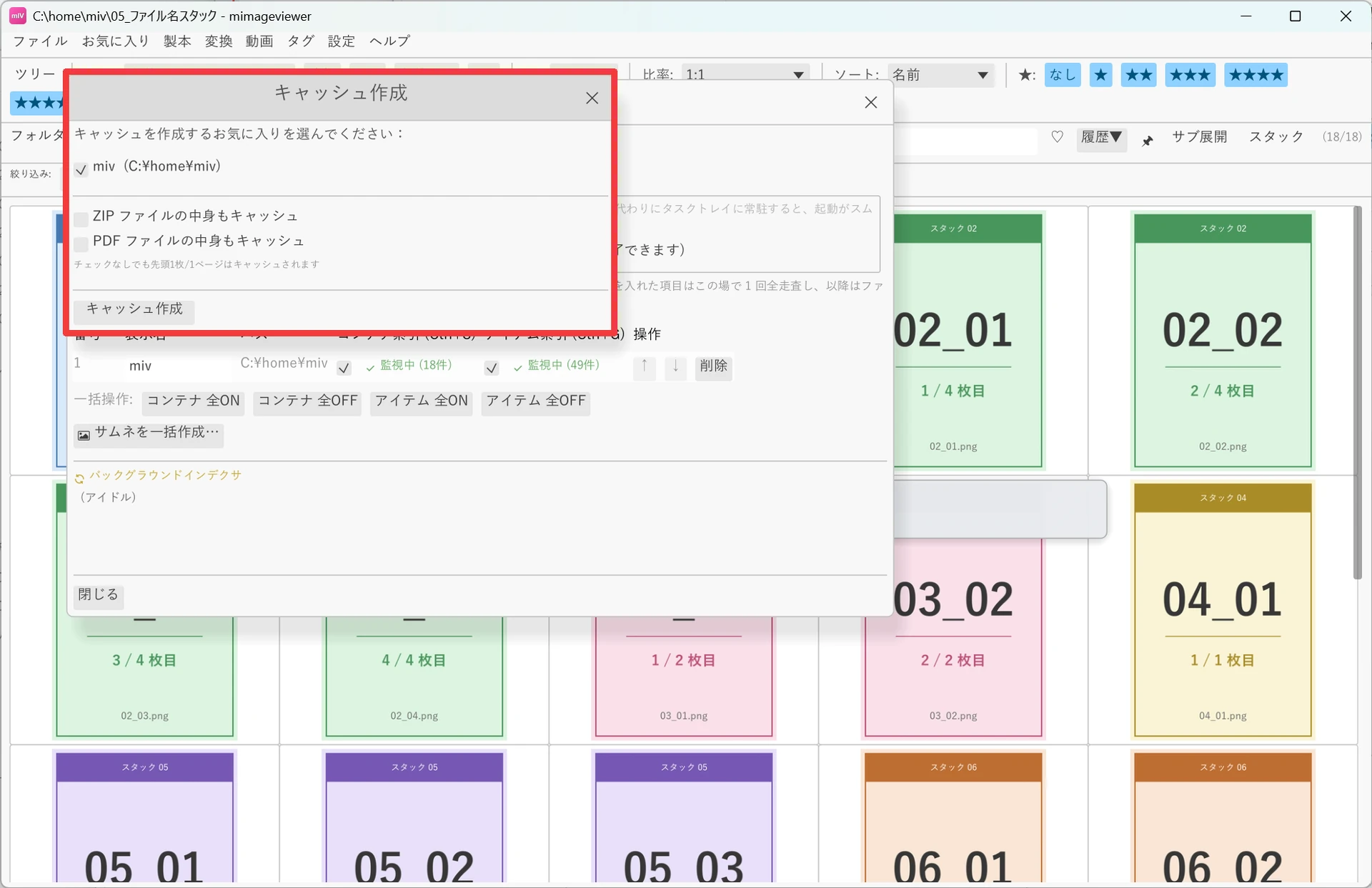Enable ZIP ファイルの中身もキャッシュ checkbox
Screen dimensions: 1372x888
81,219
